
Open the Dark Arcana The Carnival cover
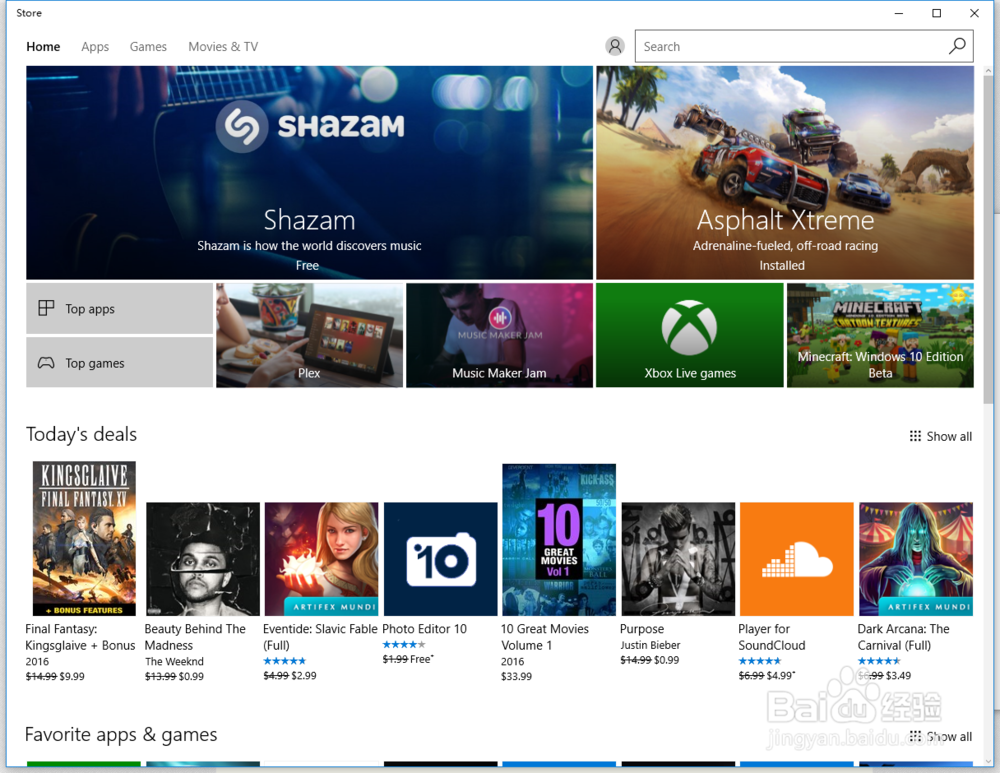tap(916, 559)
